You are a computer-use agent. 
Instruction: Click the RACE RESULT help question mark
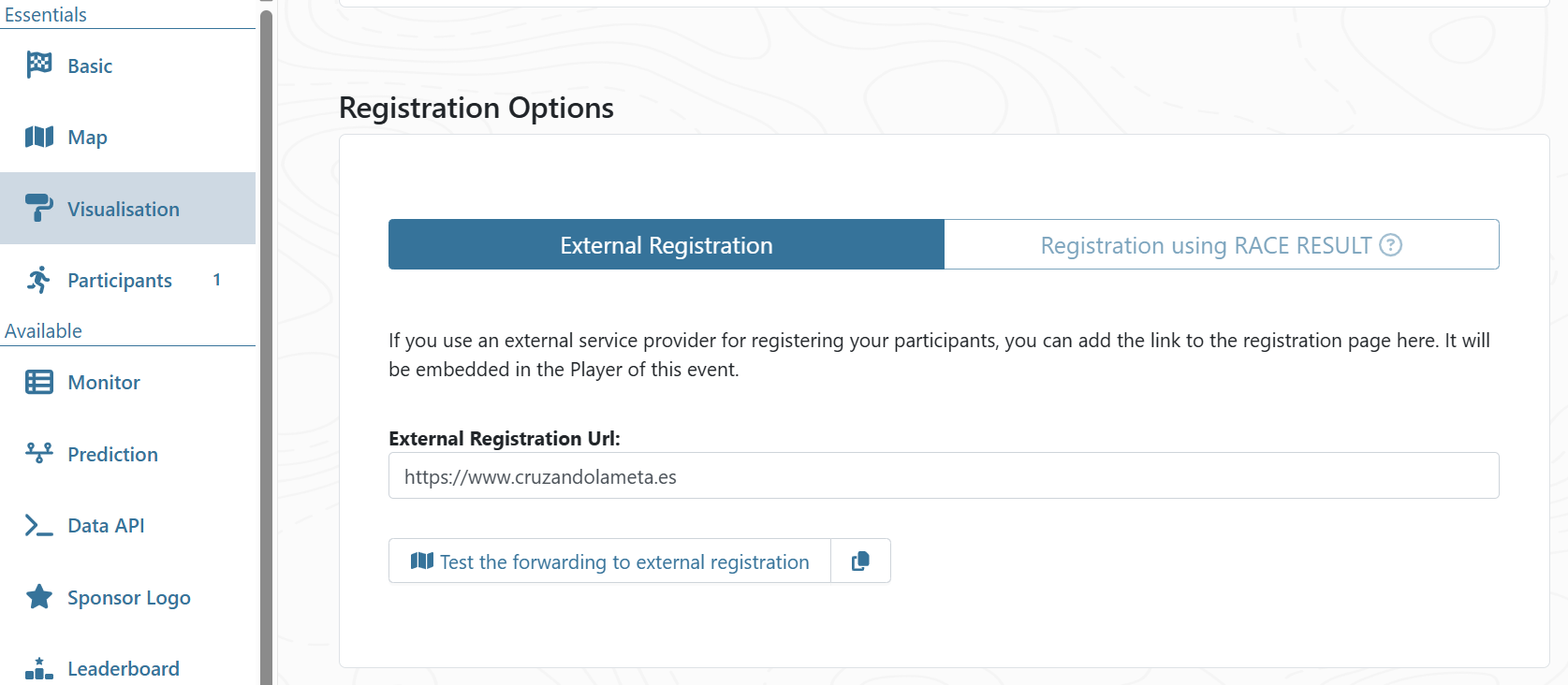pos(1391,245)
